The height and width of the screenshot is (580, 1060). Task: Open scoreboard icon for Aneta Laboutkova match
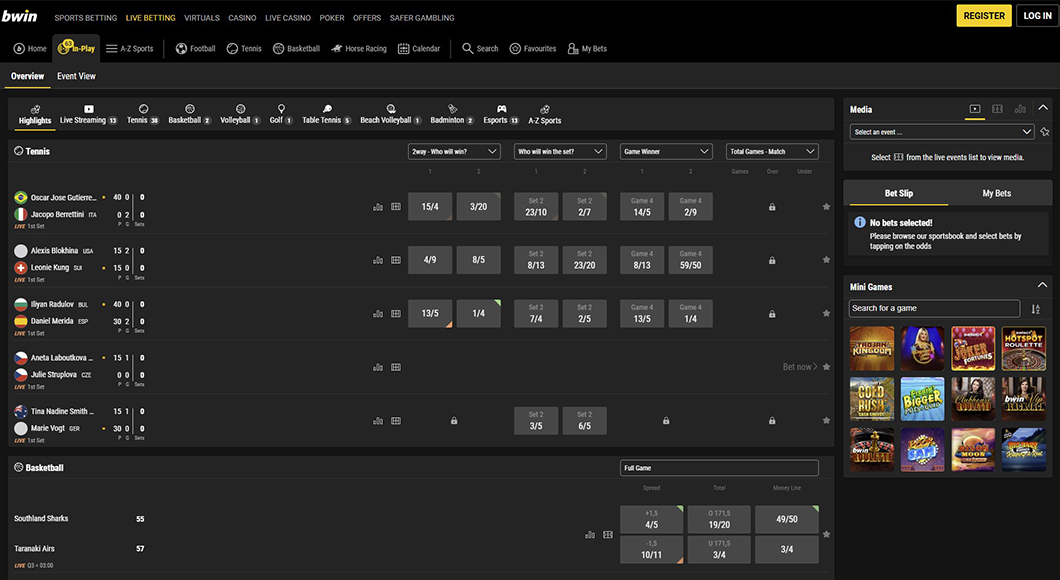(396, 367)
